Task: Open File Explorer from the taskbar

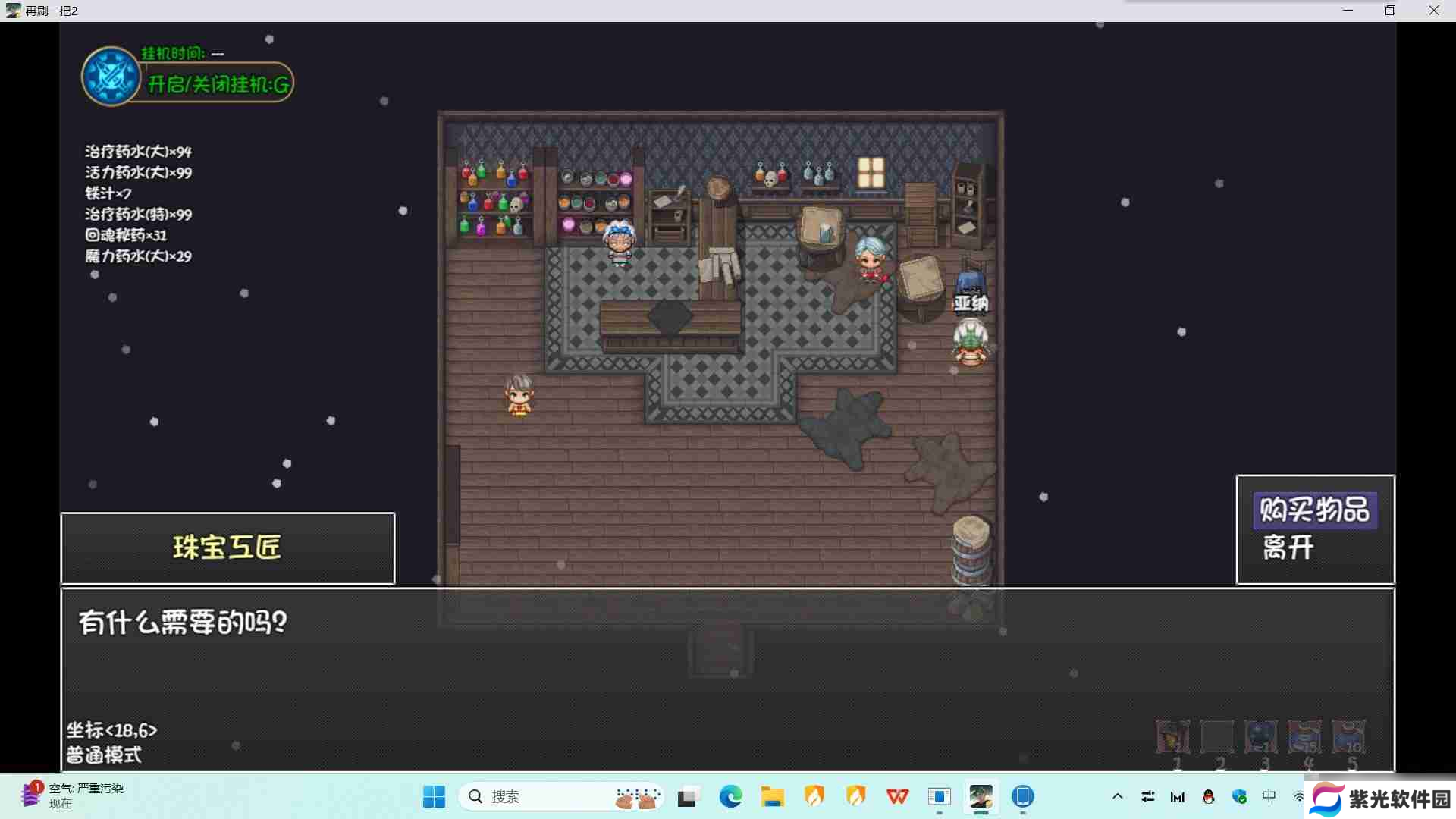Action: pyautogui.click(x=772, y=797)
